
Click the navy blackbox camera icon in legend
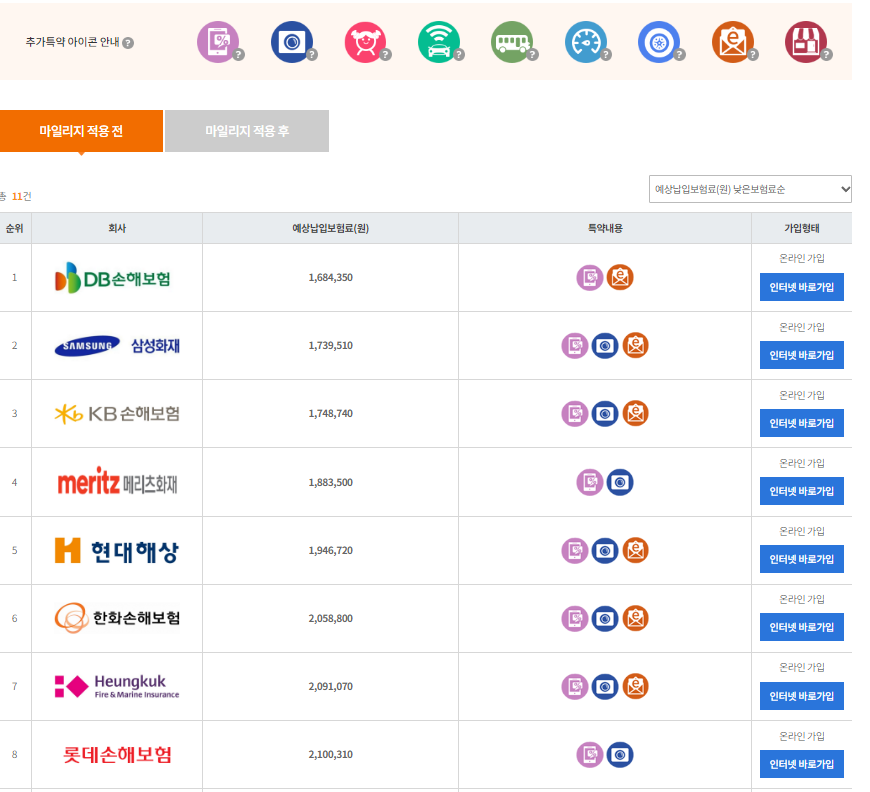[x=292, y=42]
